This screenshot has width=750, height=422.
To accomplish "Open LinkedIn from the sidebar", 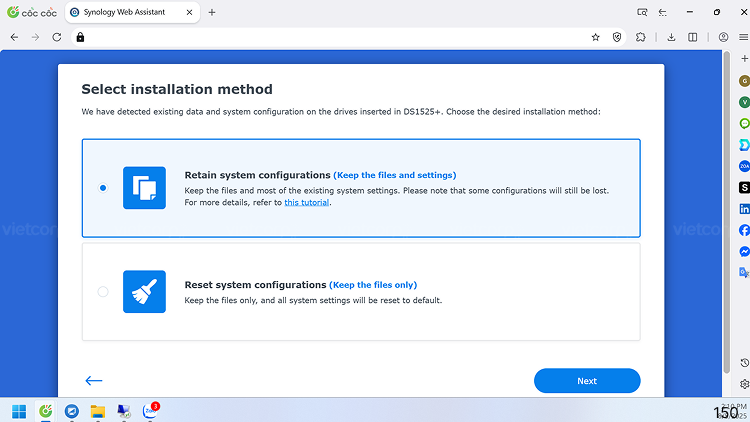I will click(x=744, y=209).
